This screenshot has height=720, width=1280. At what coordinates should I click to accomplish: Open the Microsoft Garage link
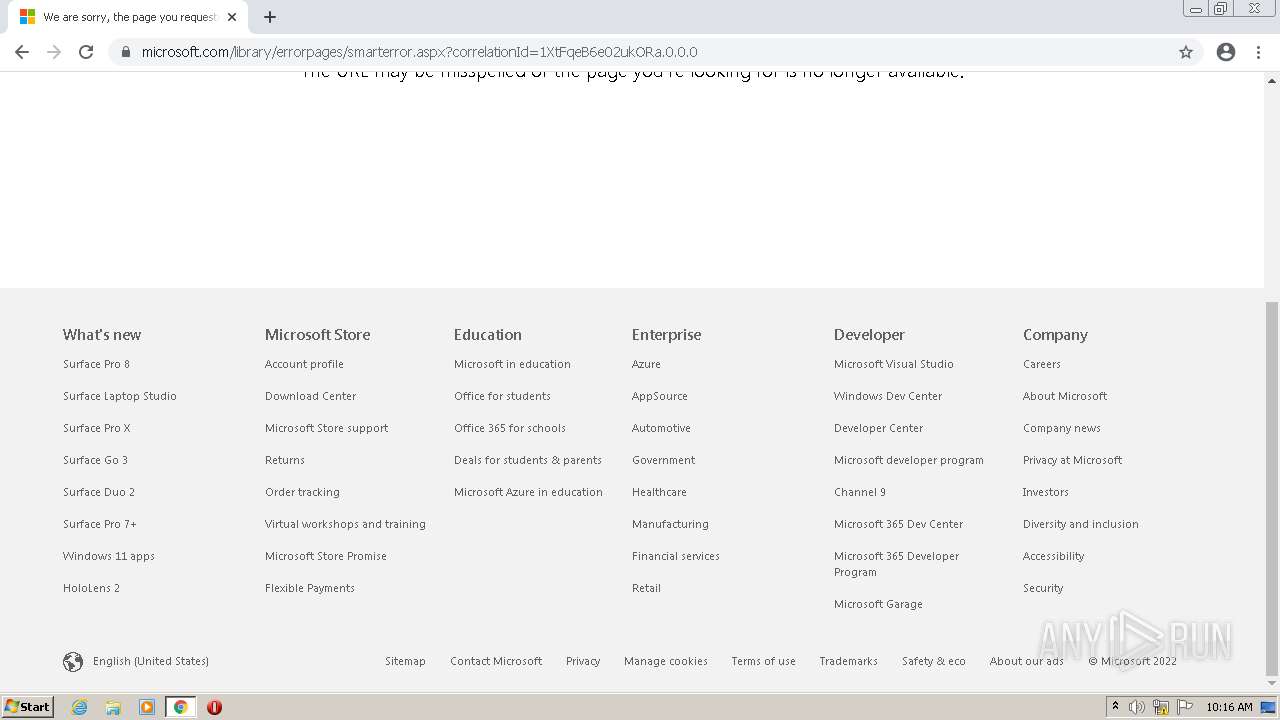(x=878, y=604)
